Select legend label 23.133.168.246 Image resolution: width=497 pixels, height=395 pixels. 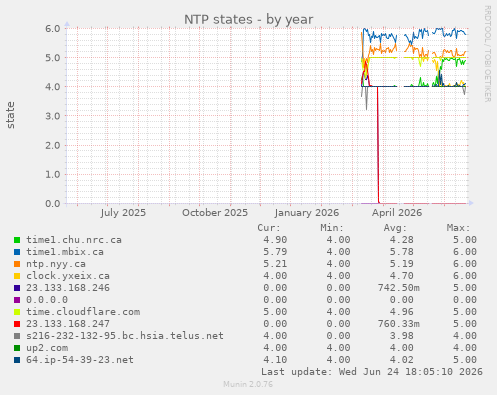click(x=68, y=288)
